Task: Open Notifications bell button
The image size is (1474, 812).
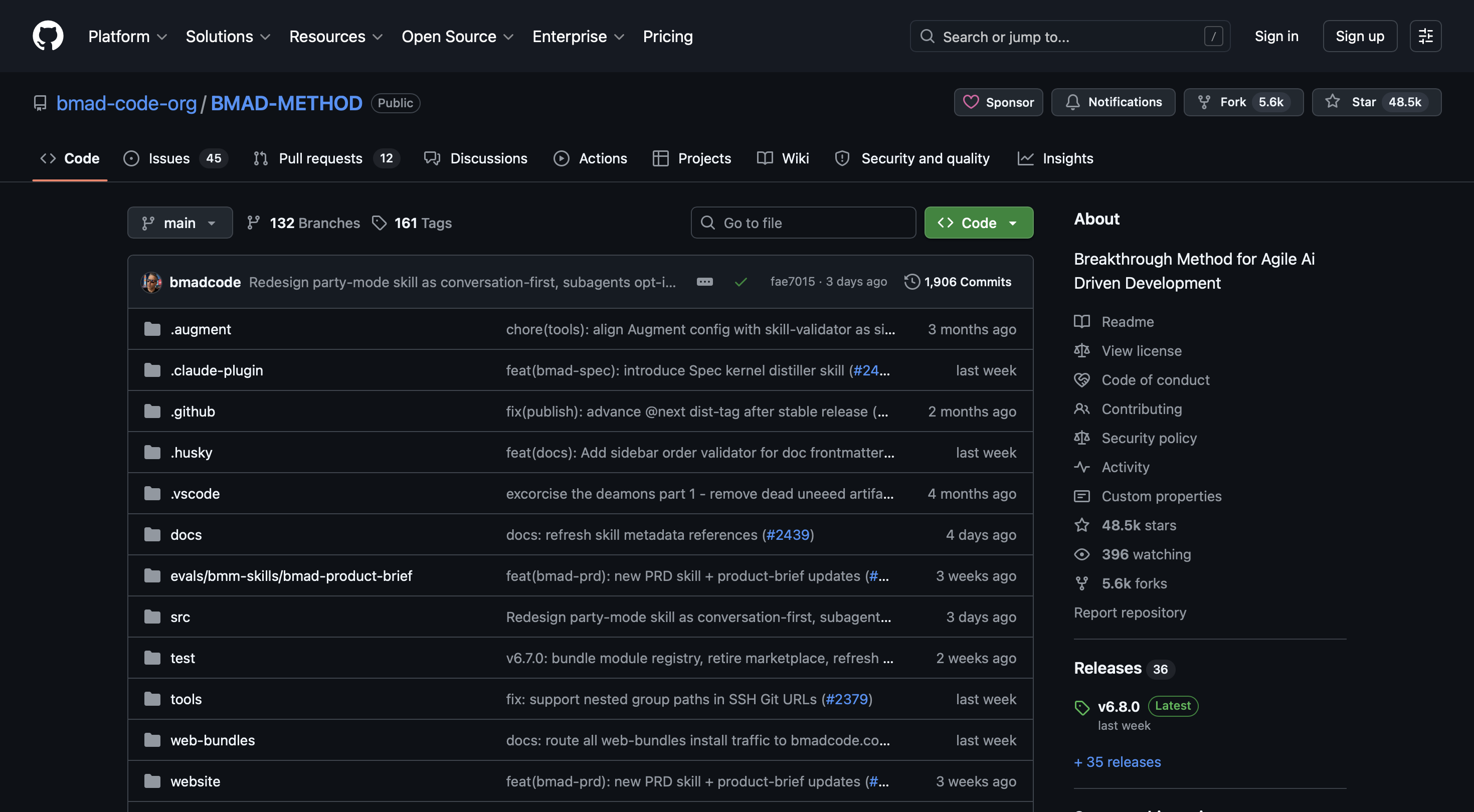Action: pyautogui.click(x=1114, y=102)
